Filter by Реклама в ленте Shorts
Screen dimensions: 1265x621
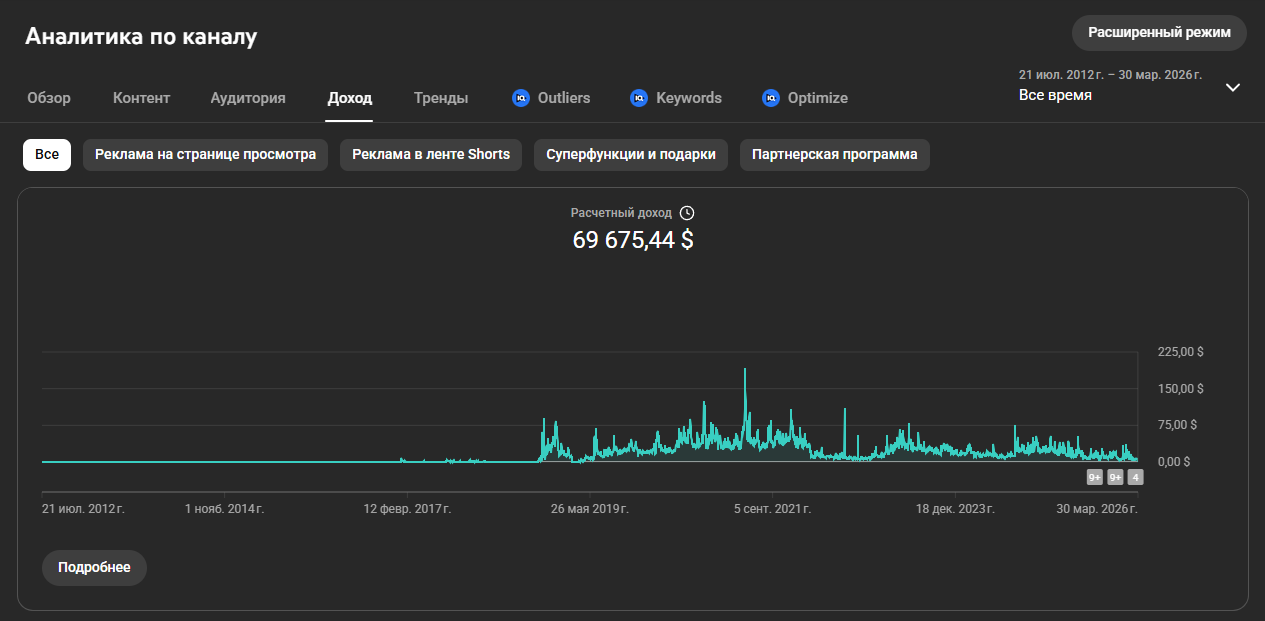coord(431,155)
